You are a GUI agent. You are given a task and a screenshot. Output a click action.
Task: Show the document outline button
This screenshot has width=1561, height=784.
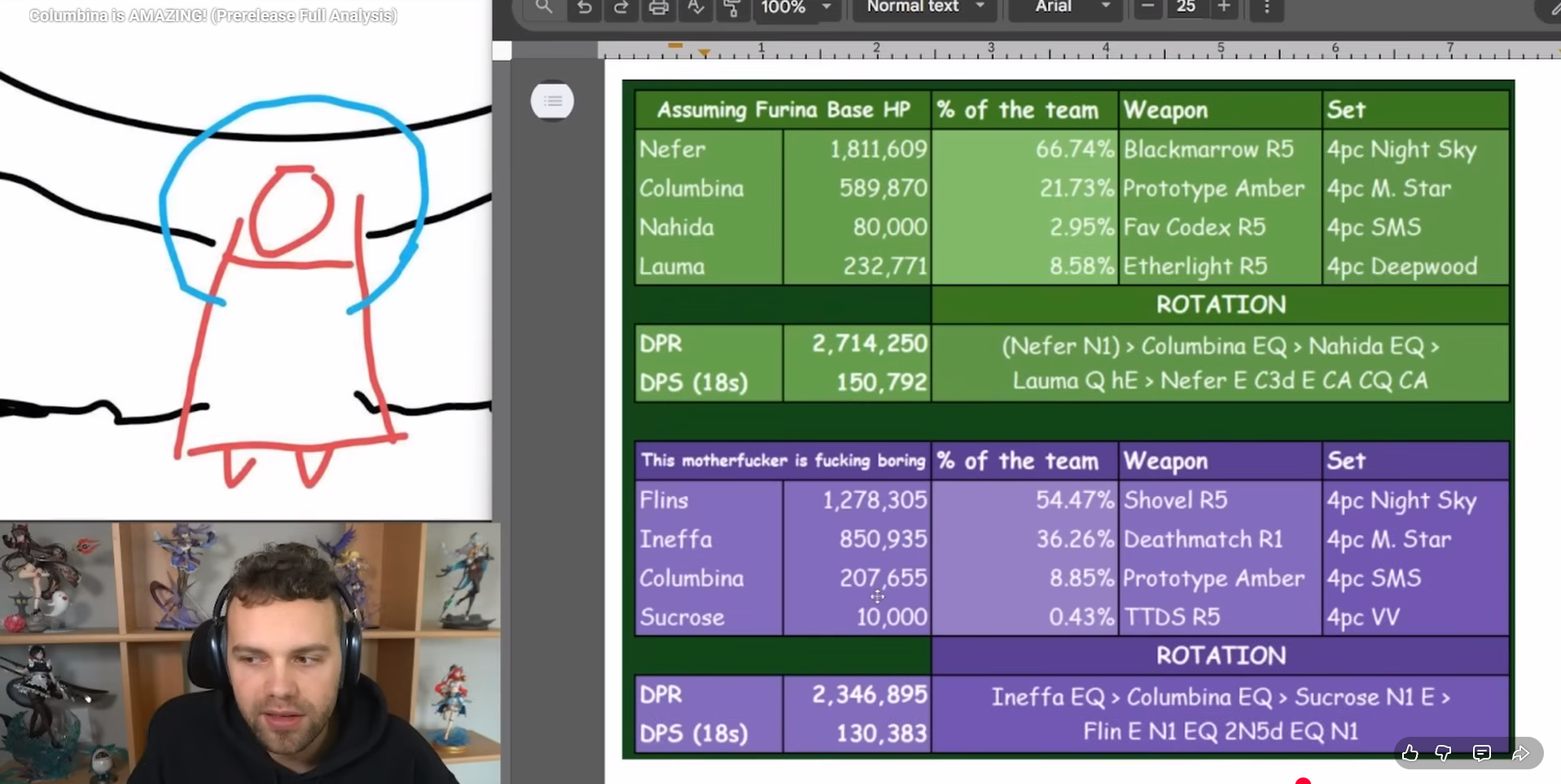(x=553, y=101)
